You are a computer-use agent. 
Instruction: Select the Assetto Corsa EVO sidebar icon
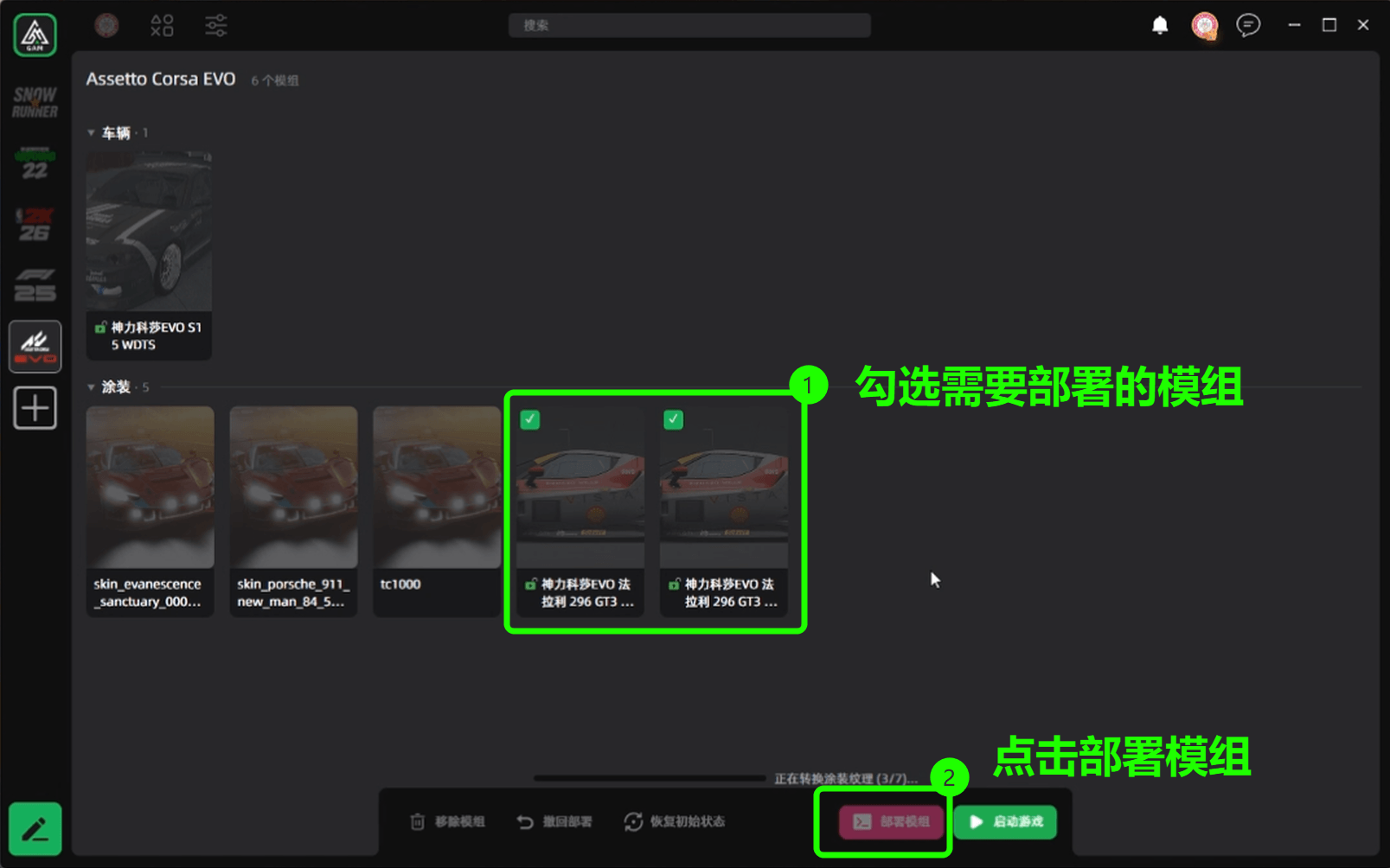35,347
